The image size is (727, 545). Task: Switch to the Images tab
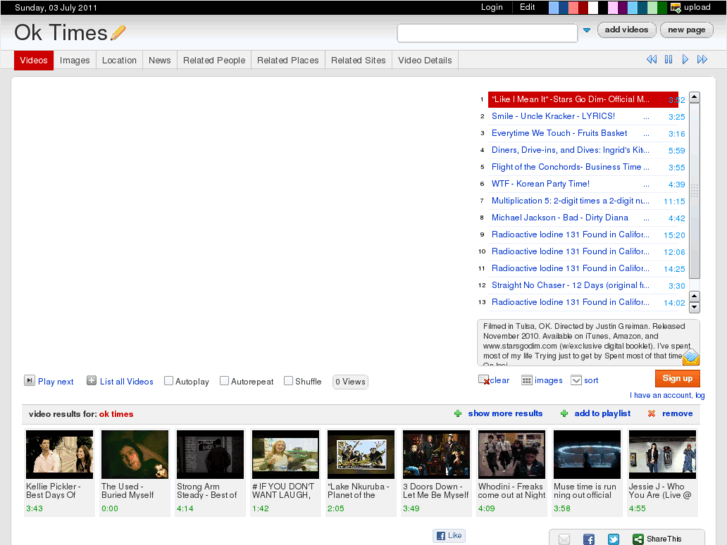75,60
